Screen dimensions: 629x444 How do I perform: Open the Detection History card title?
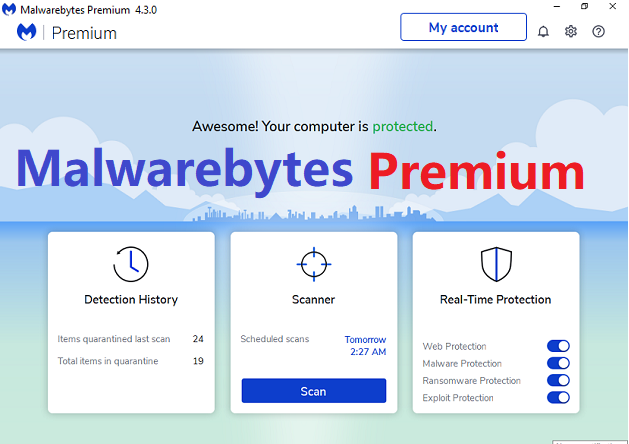pyautogui.click(x=131, y=300)
